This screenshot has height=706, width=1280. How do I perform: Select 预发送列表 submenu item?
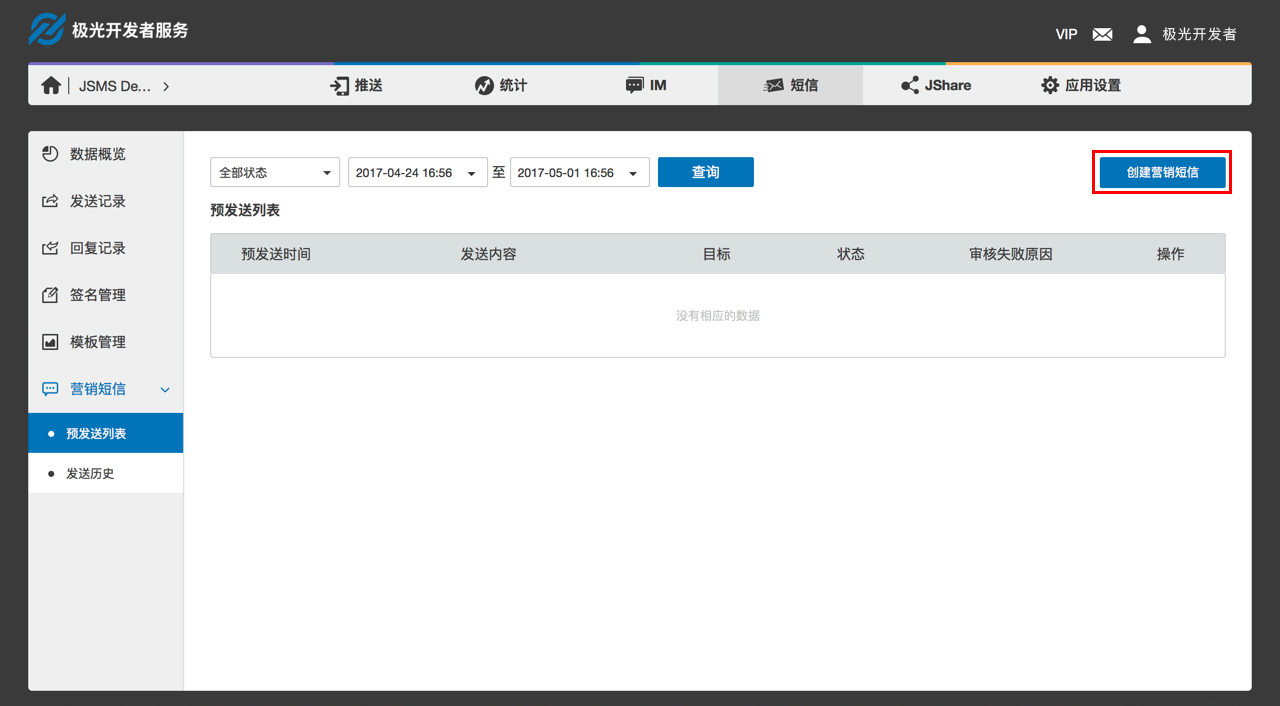(x=106, y=433)
